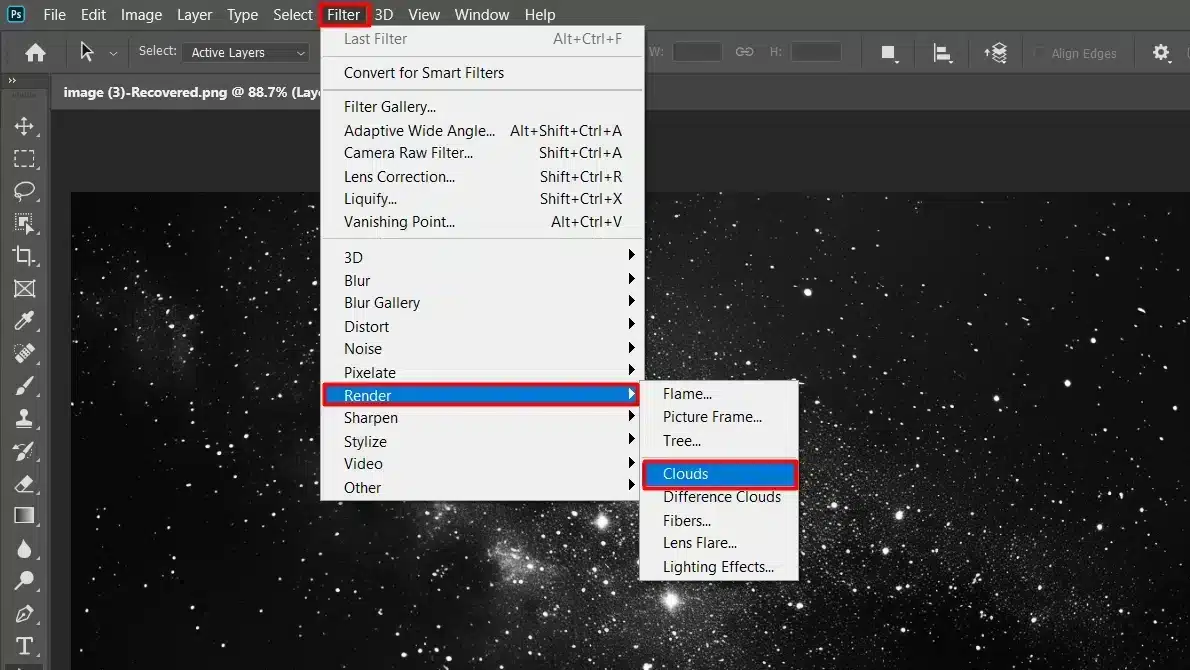
Task: Open the Help menu
Action: 540,14
